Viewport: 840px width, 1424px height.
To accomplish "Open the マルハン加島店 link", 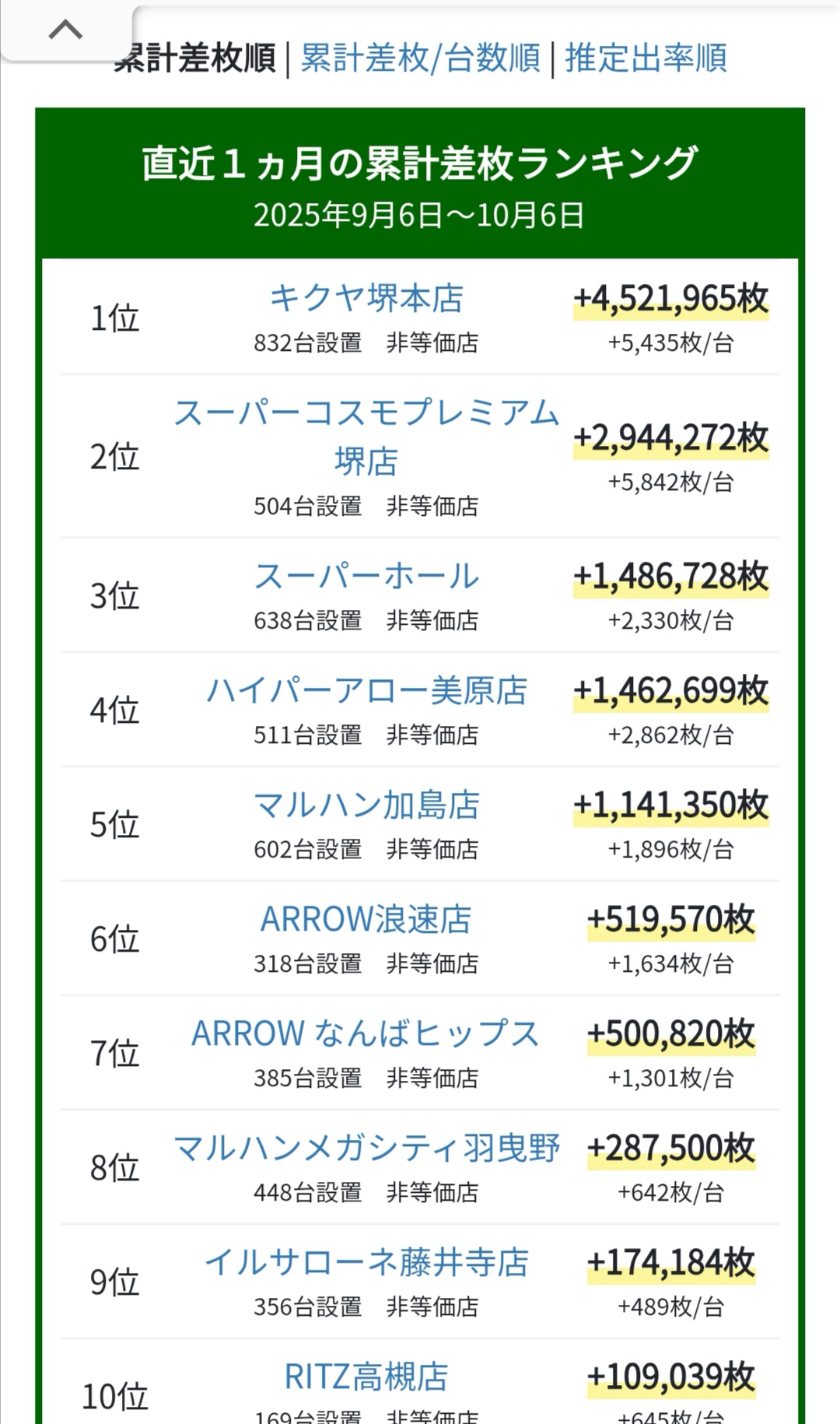I will pyautogui.click(x=366, y=805).
